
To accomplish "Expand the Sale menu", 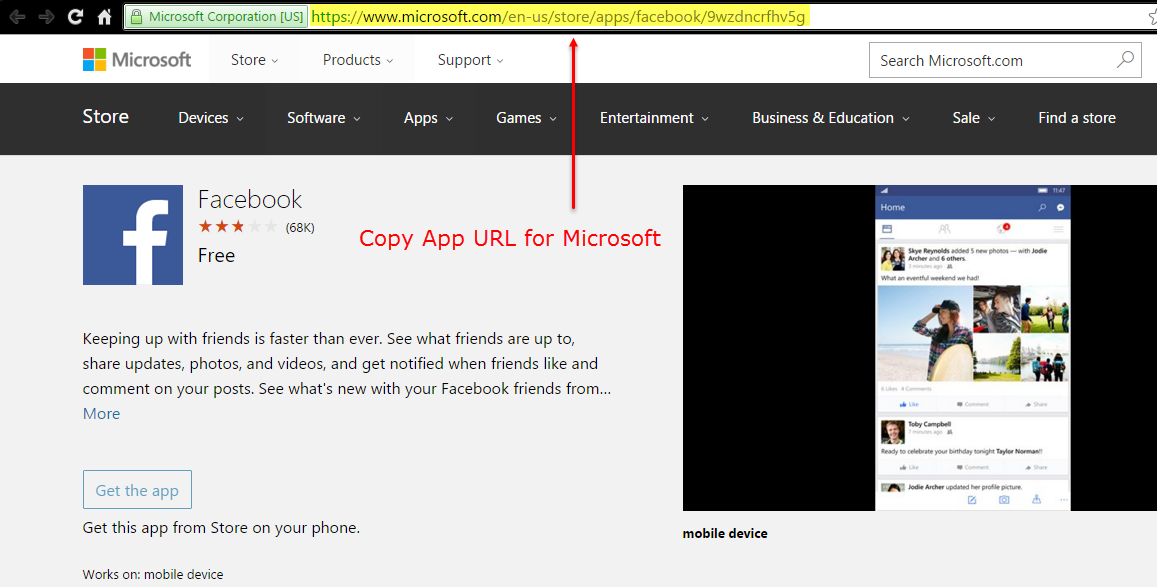I will (973, 118).
